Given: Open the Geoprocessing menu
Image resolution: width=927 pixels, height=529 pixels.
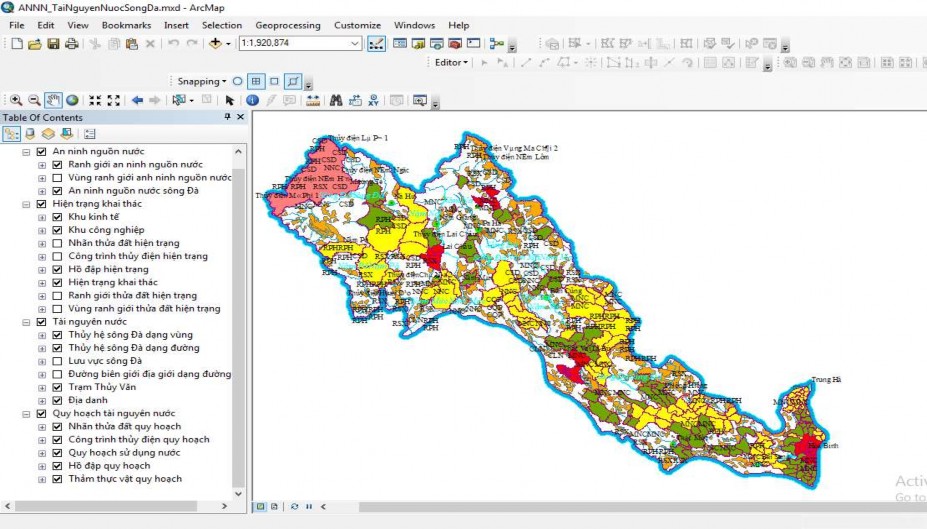Looking at the screenshot, I should (288, 25).
